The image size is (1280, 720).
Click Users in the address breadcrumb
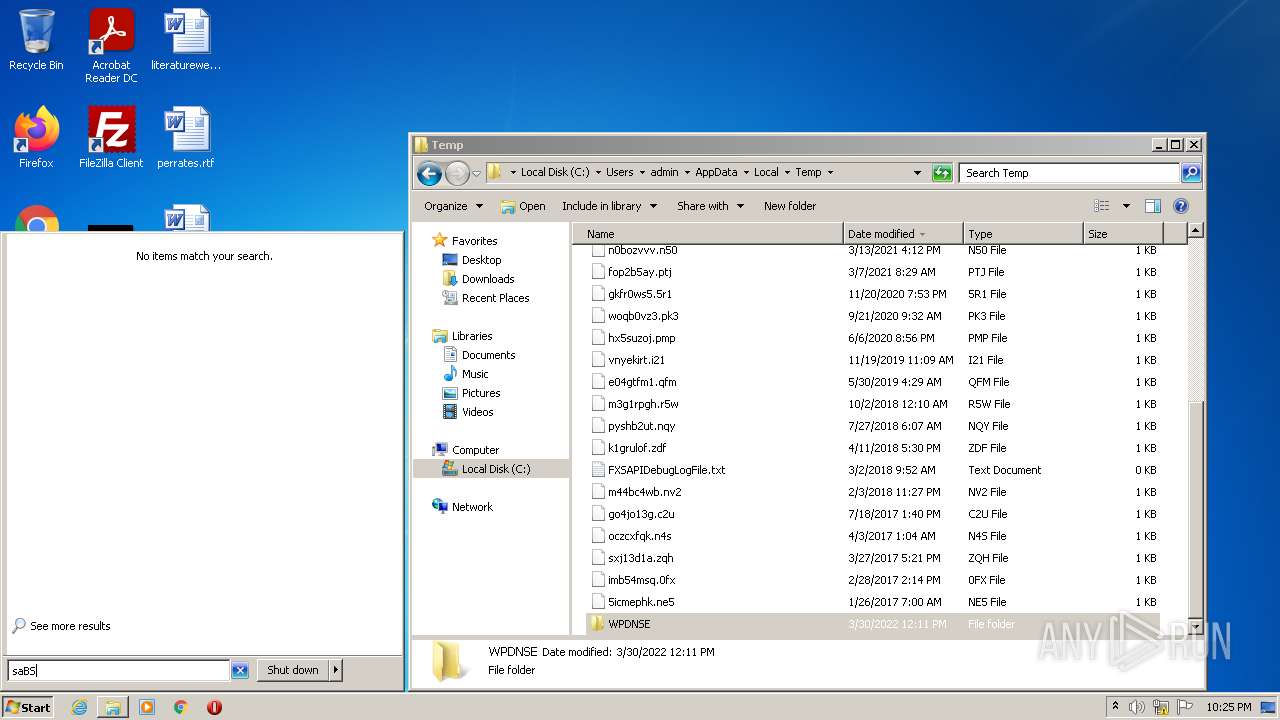point(620,172)
